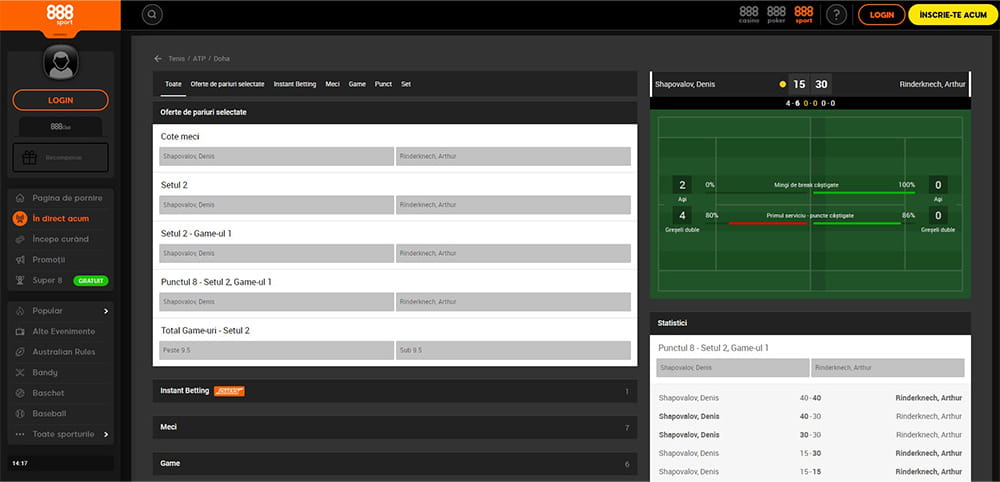Expand the Popular submenu arrow
Image resolution: width=1000 pixels, height=482 pixels.
106,311
